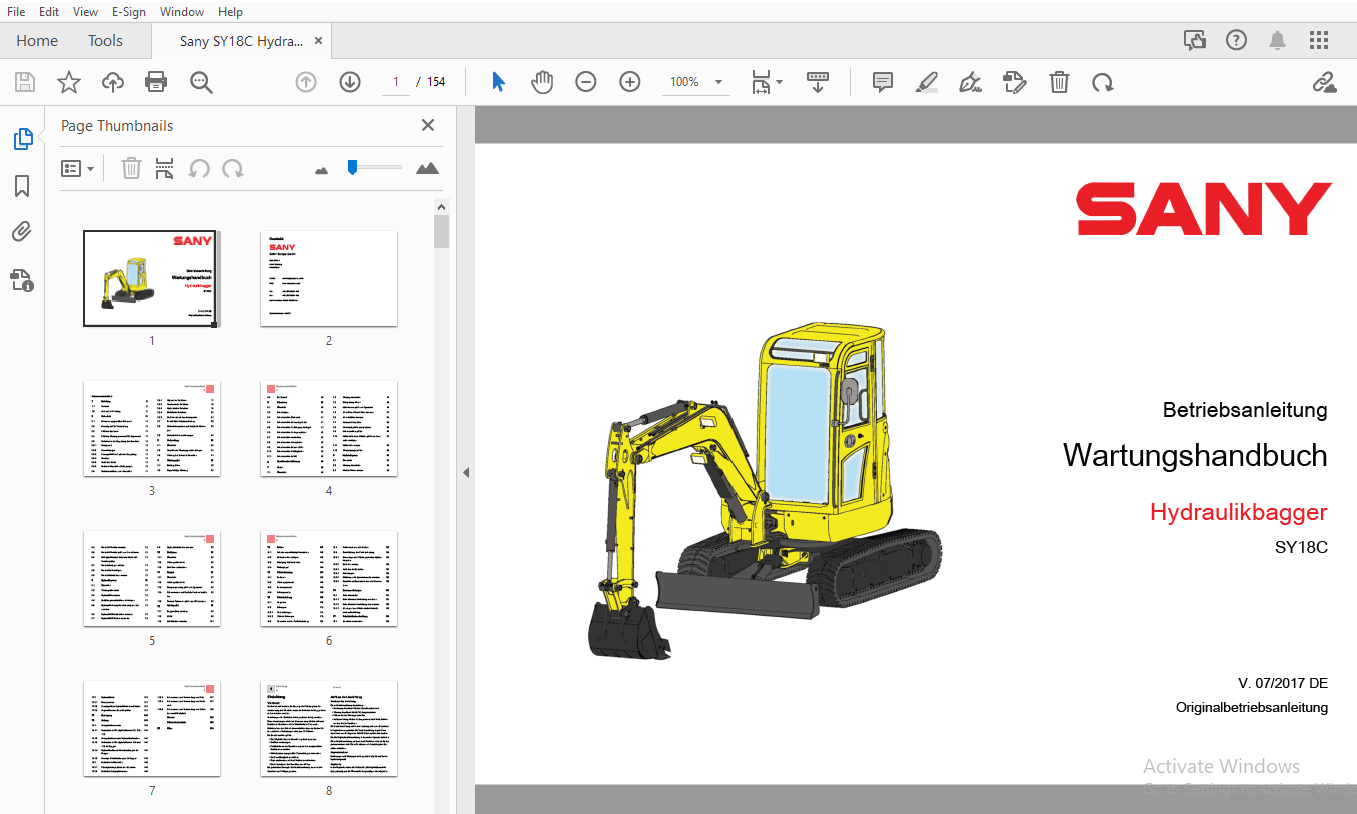
Task: Open the View menu
Action: point(85,12)
